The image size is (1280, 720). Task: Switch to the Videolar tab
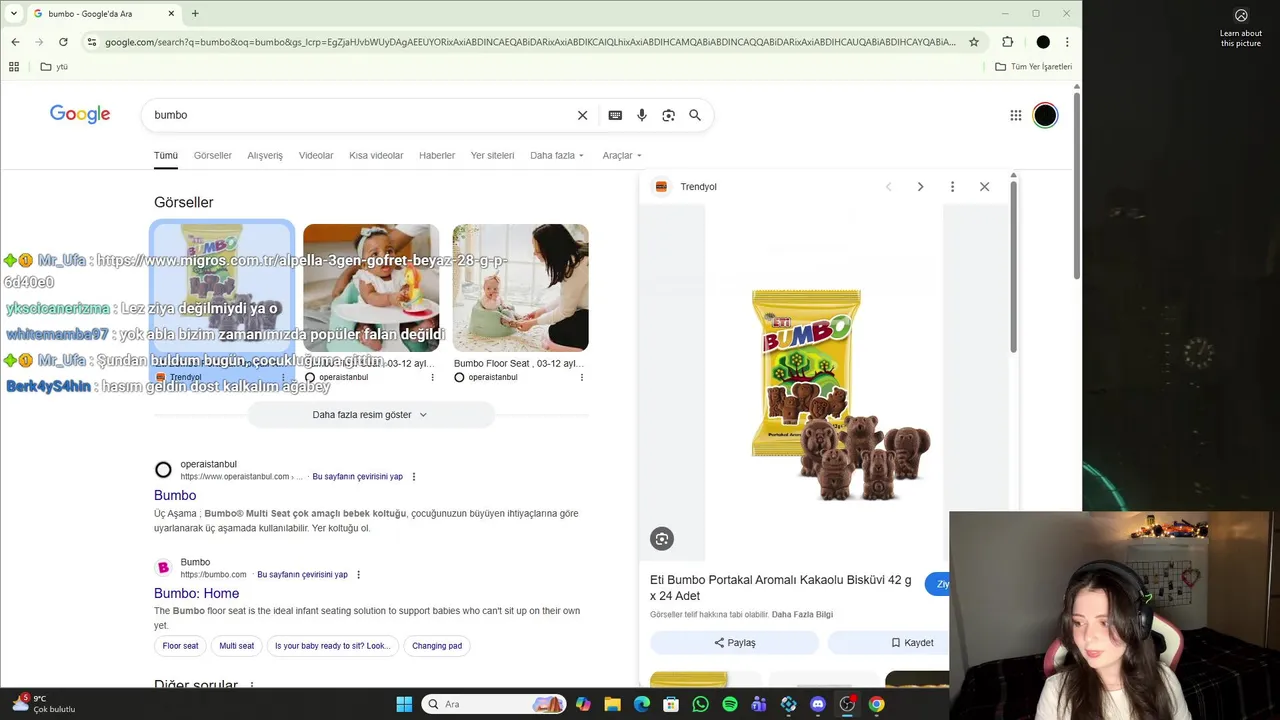pyautogui.click(x=316, y=156)
